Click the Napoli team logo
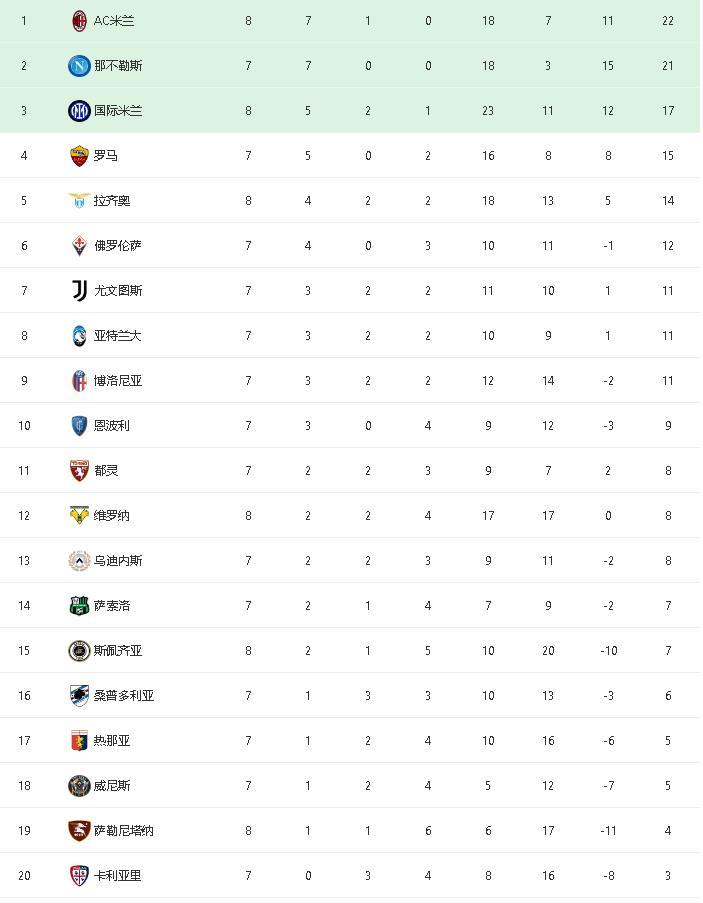 tap(79, 65)
